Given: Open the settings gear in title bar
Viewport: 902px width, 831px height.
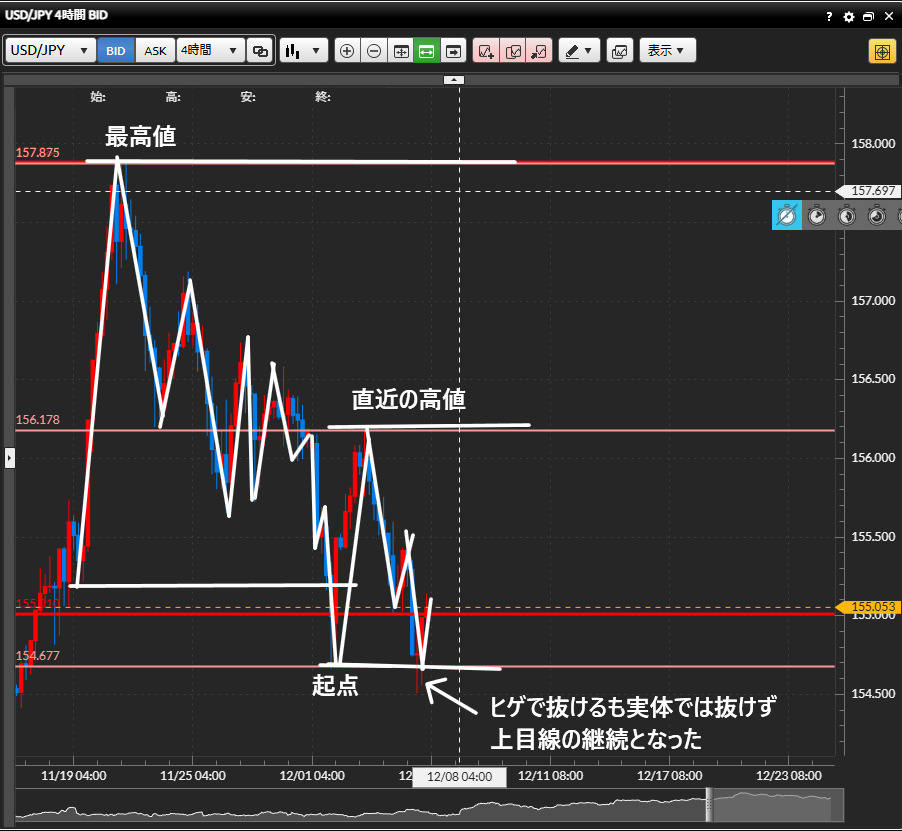Looking at the screenshot, I should click(849, 17).
